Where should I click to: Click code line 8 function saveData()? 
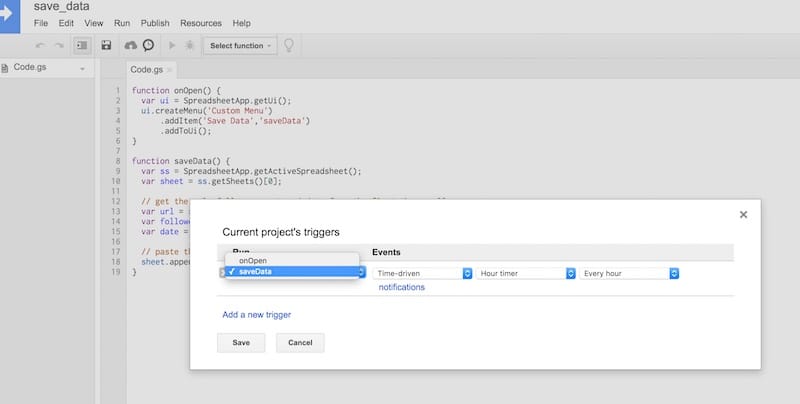[x=181, y=161]
